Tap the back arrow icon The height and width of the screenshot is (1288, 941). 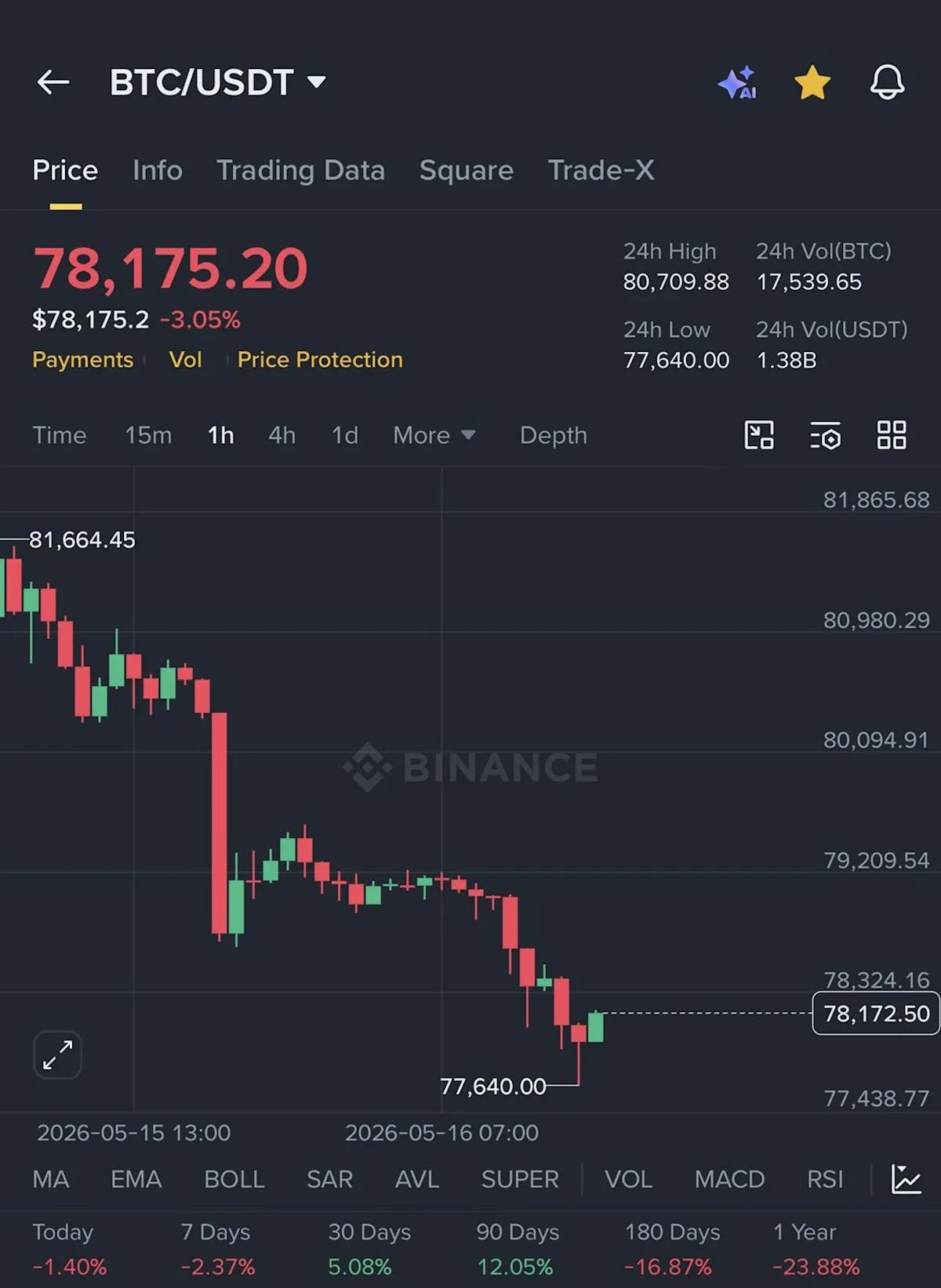53,82
